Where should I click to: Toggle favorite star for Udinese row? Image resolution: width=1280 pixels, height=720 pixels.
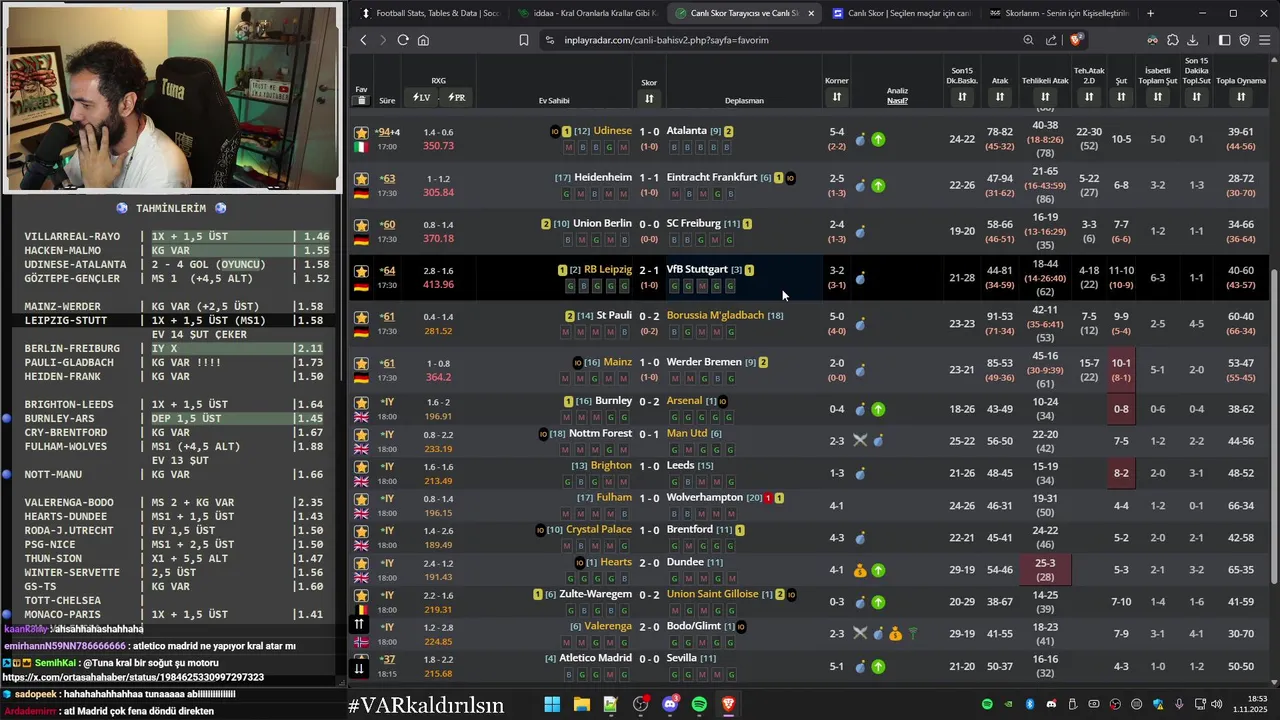click(x=361, y=132)
